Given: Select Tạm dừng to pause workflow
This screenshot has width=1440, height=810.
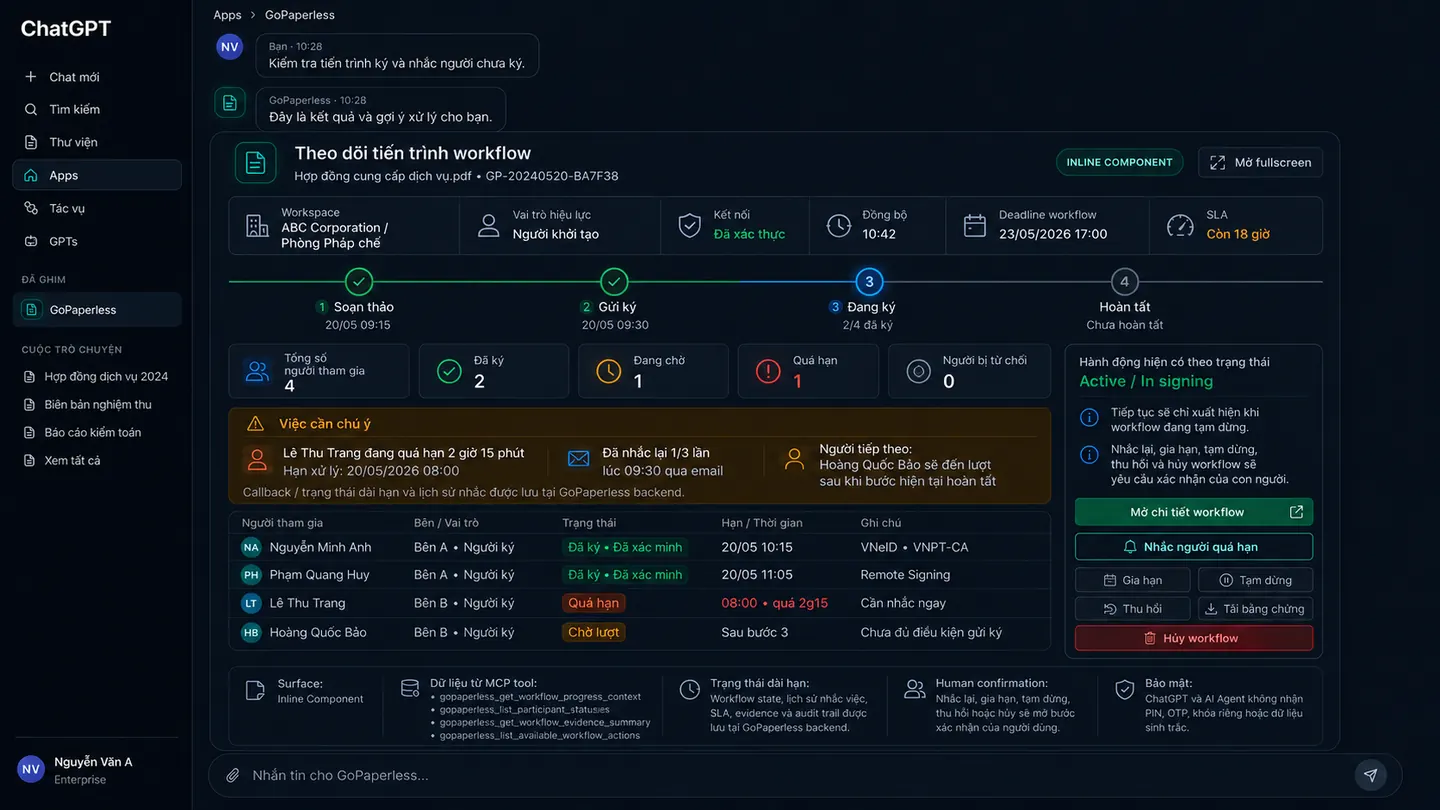Looking at the screenshot, I should (x=1254, y=580).
